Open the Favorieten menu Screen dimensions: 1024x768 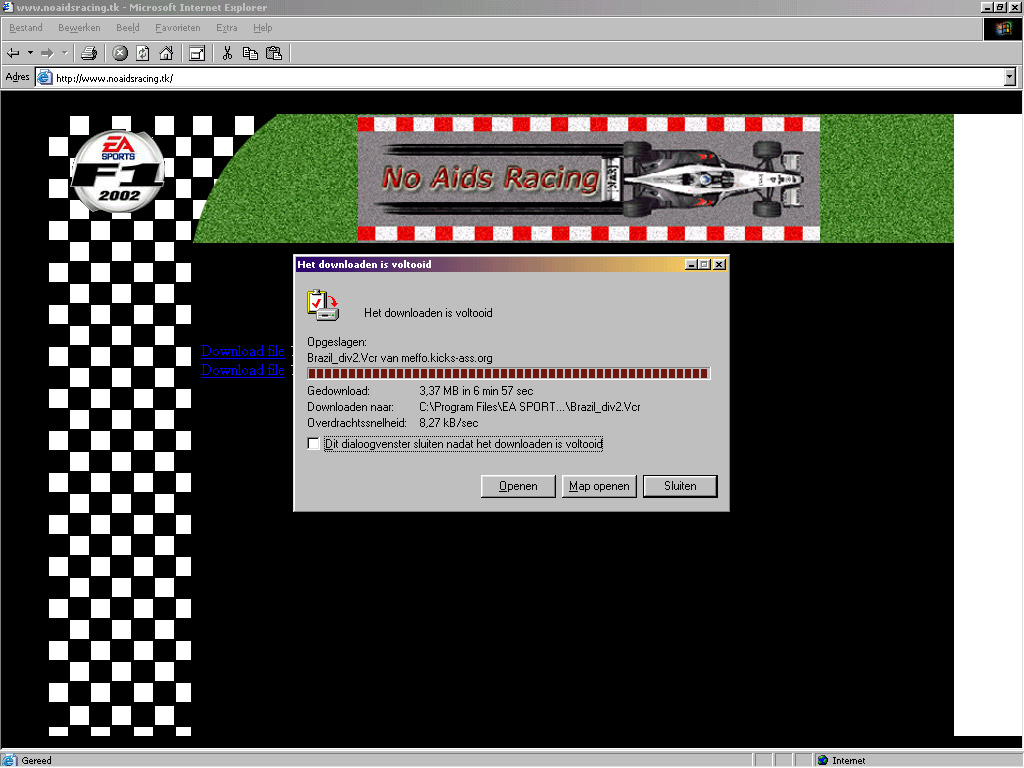[178, 28]
